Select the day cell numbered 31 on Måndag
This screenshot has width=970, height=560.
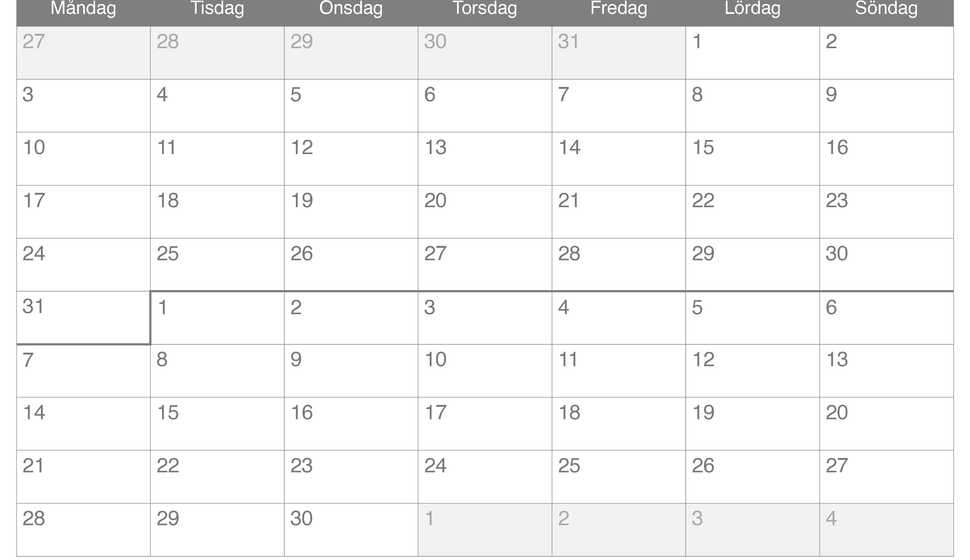tap(83, 317)
